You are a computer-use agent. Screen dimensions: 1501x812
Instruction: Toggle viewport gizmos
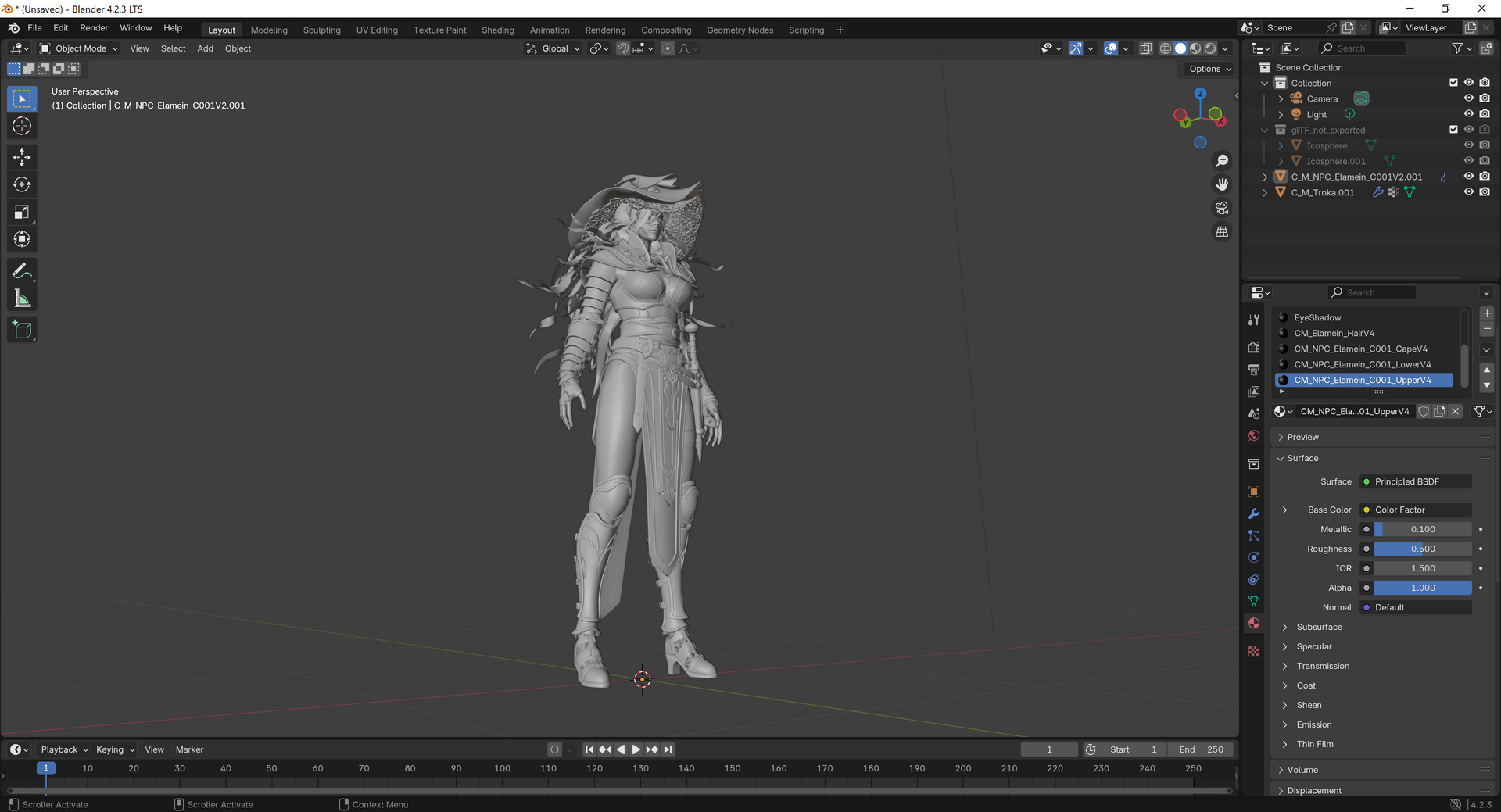click(1076, 48)
